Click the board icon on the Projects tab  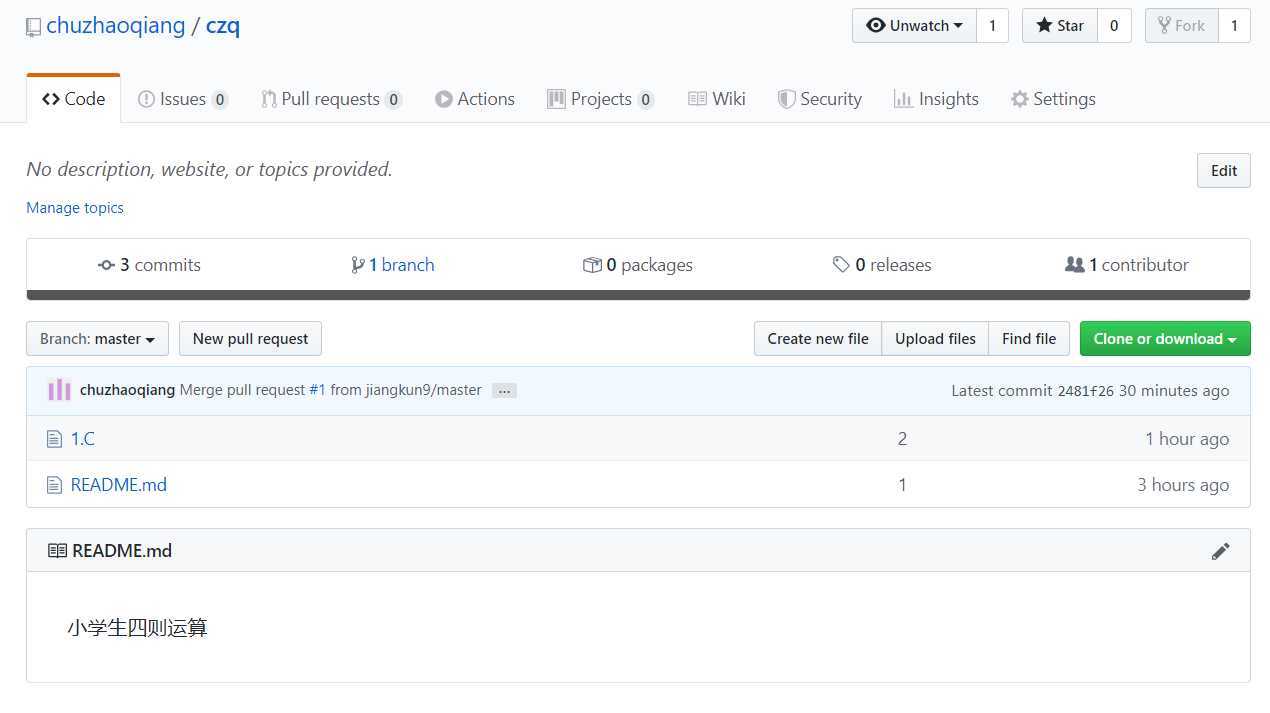(x=556, y=99)
